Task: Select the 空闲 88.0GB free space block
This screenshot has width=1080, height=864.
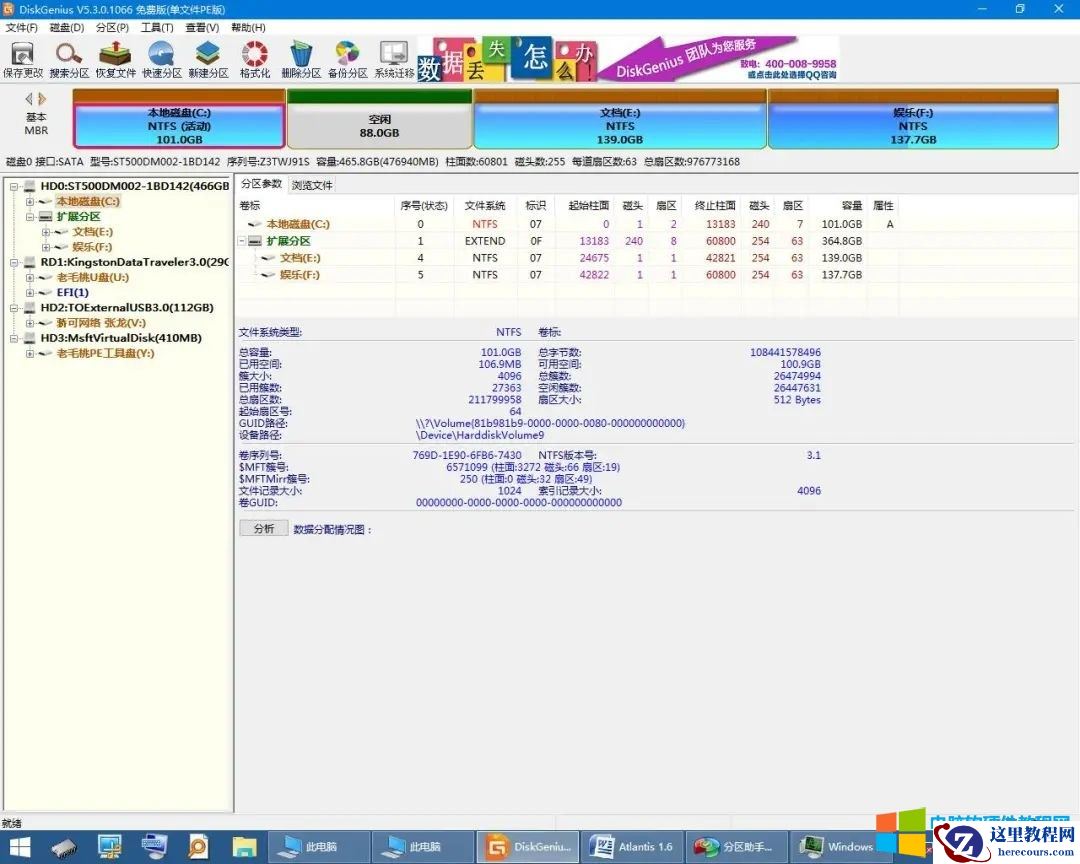Action: point(379,126)
